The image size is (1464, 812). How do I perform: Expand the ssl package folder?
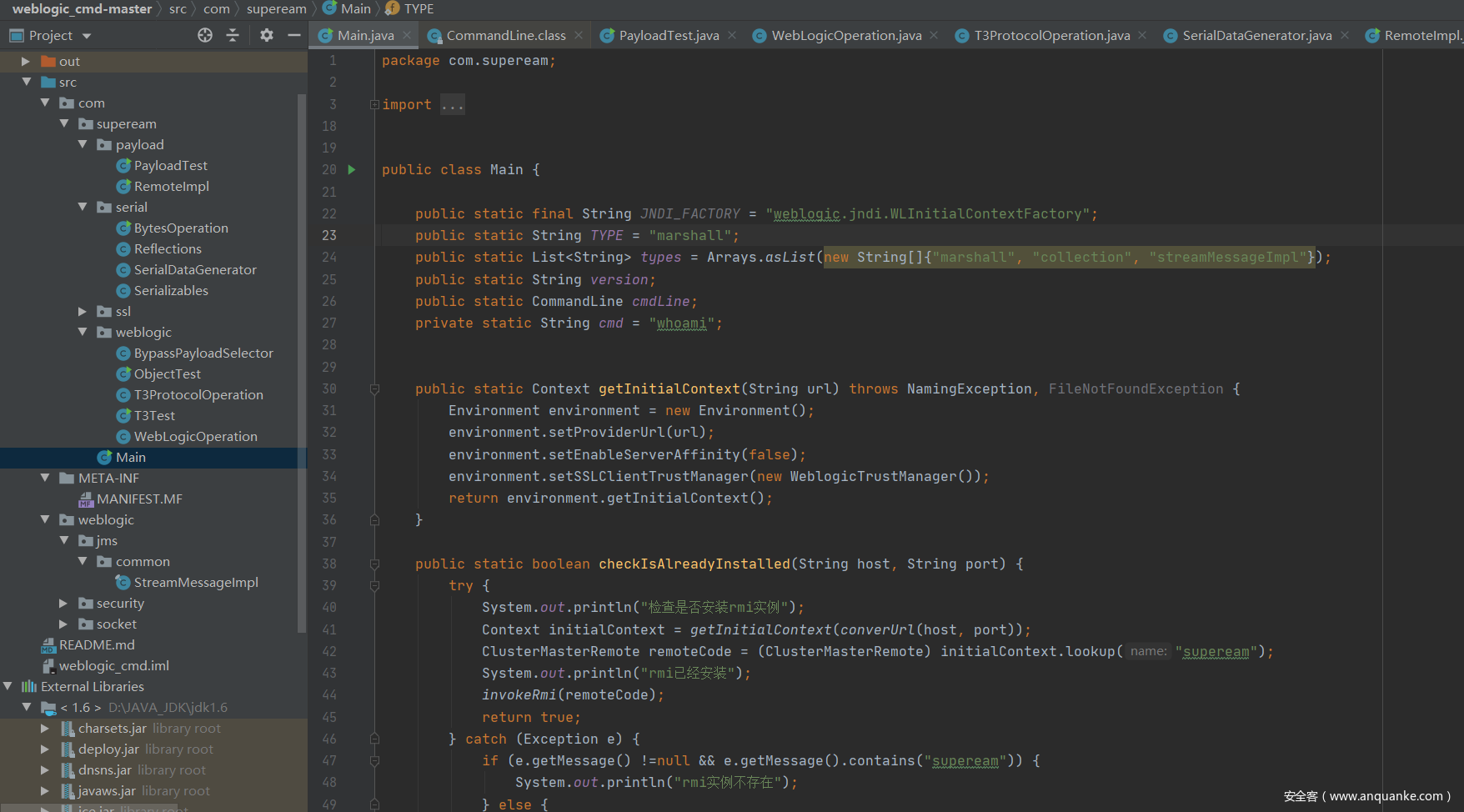pyautogui.click(x=83, y=312)
